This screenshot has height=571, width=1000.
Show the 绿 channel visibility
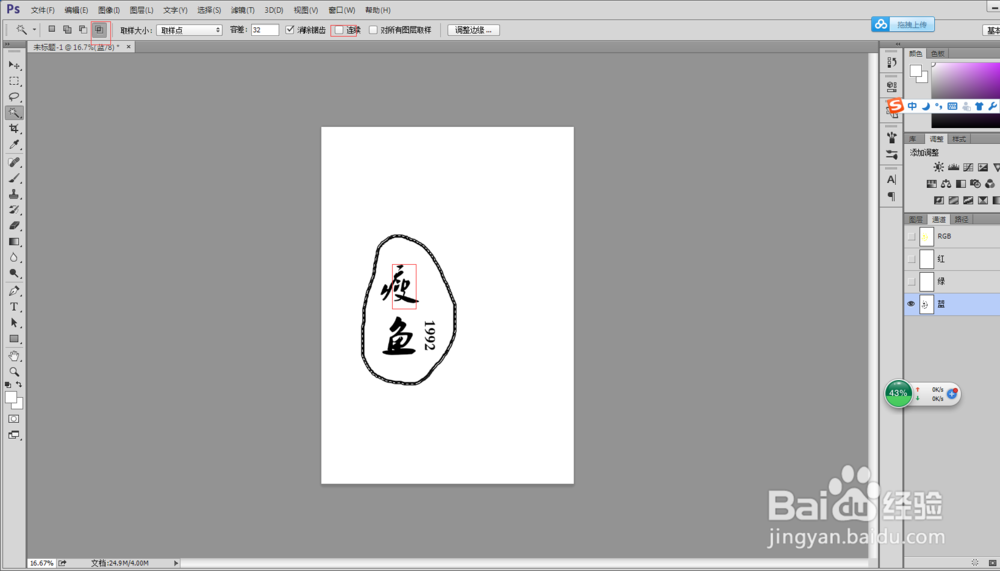(911, 281)
